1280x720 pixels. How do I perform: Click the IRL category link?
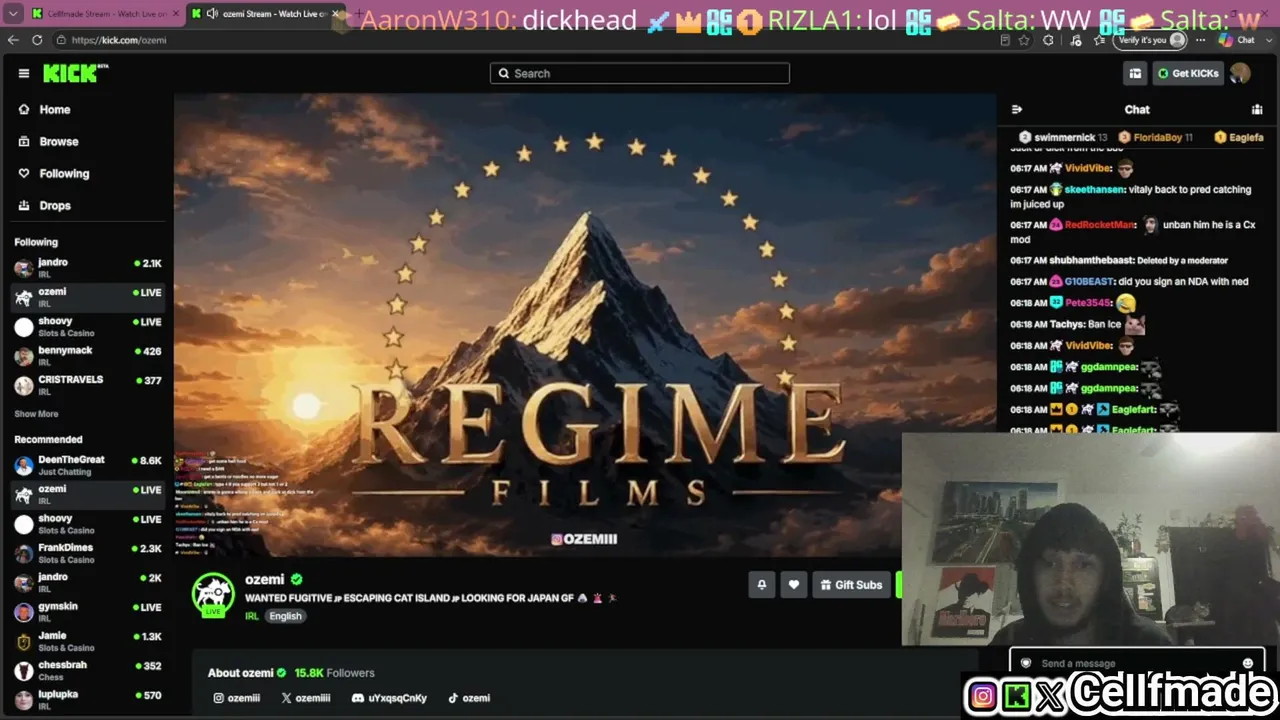tap(252, 616)
